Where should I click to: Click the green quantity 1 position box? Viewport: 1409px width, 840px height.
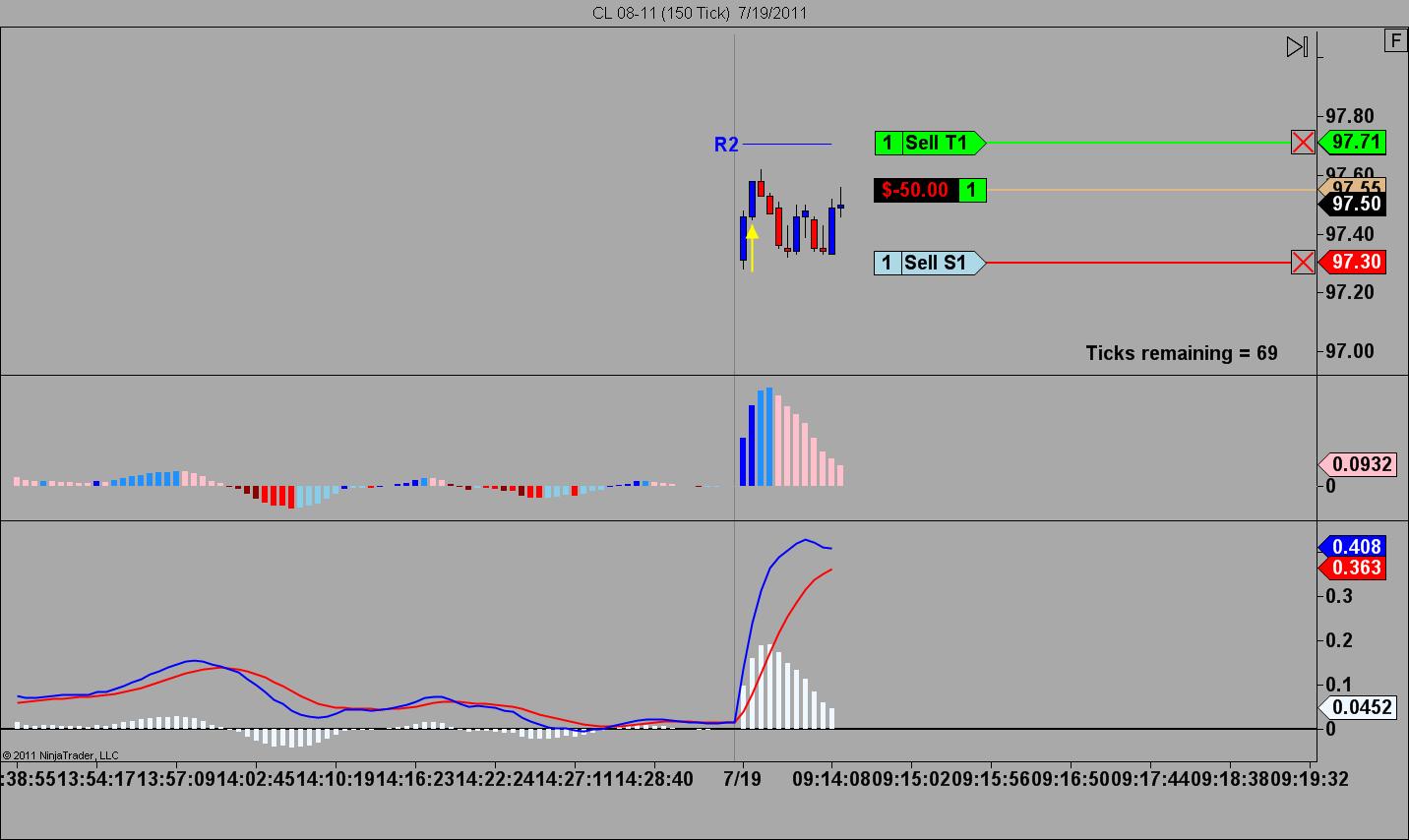[x=972, y=190]
